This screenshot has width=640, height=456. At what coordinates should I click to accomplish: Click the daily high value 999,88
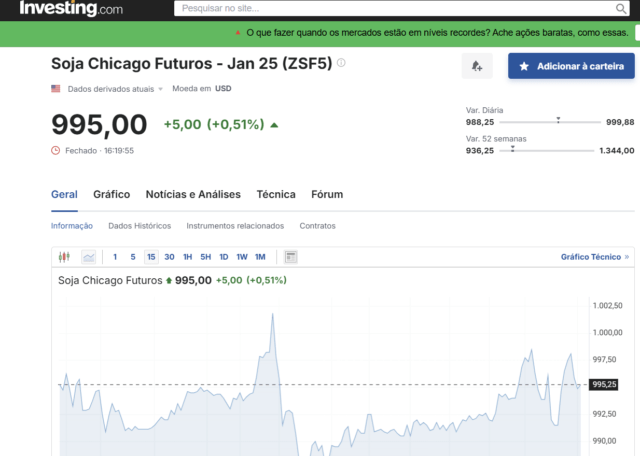point(620,122)
